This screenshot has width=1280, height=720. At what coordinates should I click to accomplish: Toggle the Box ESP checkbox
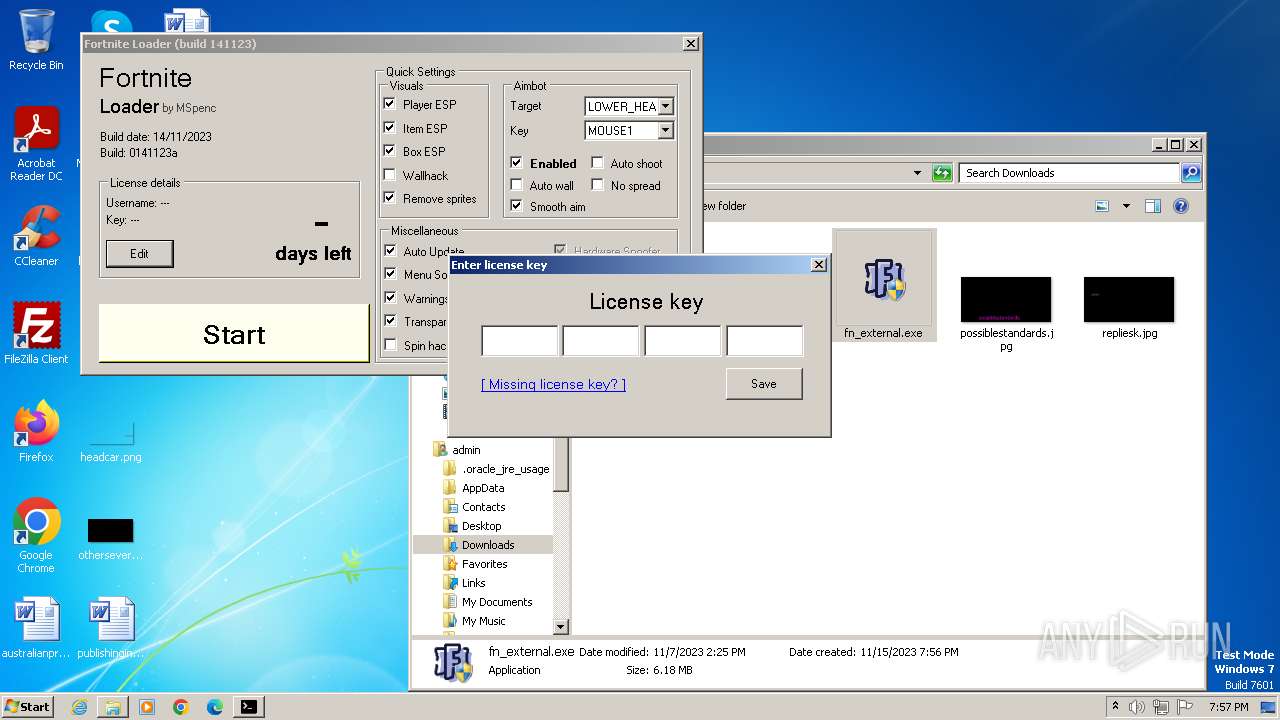(x=390, y=151)
